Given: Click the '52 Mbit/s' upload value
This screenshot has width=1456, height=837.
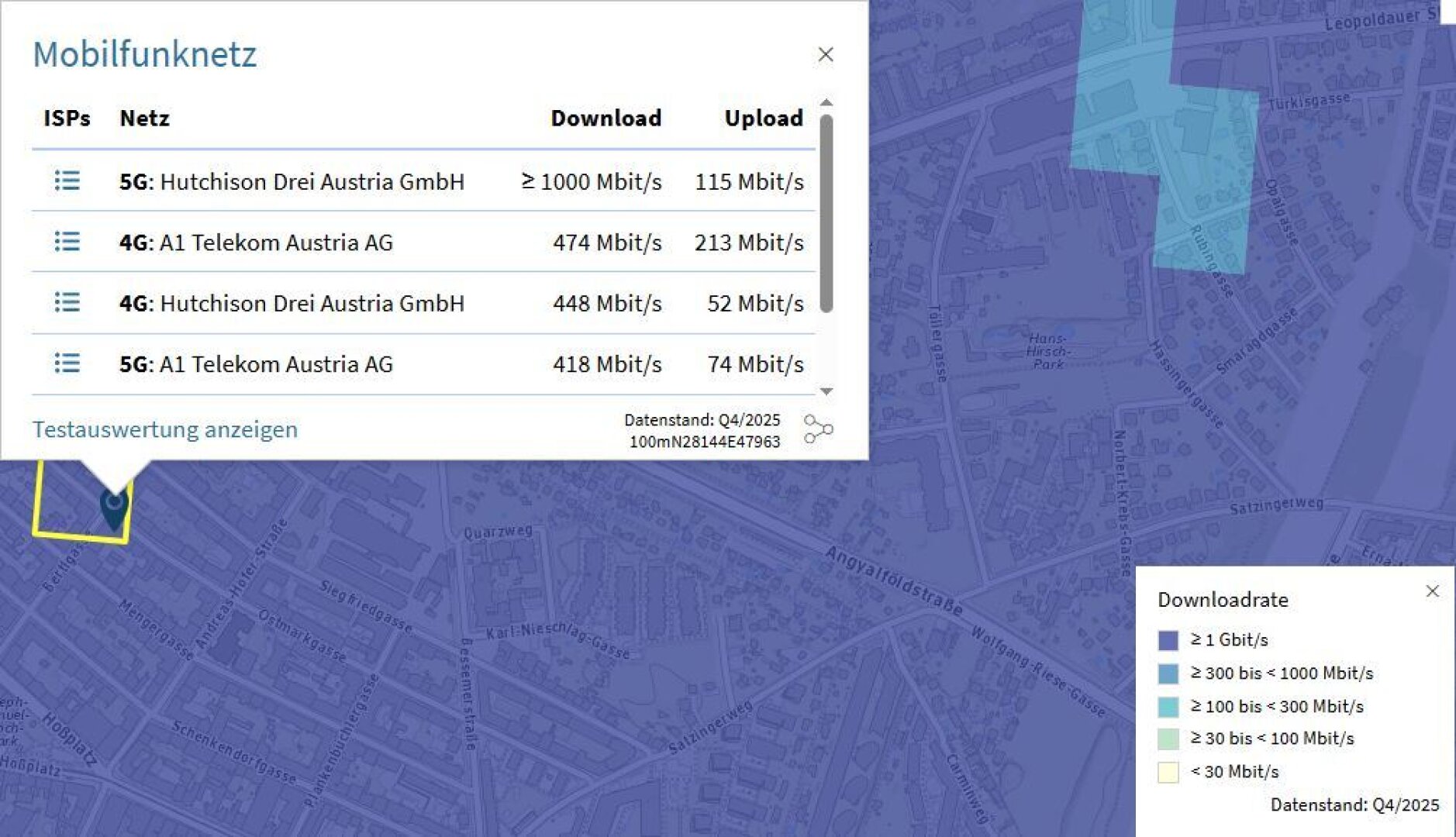Looking at the screenshot, I should tap(755, 303).
